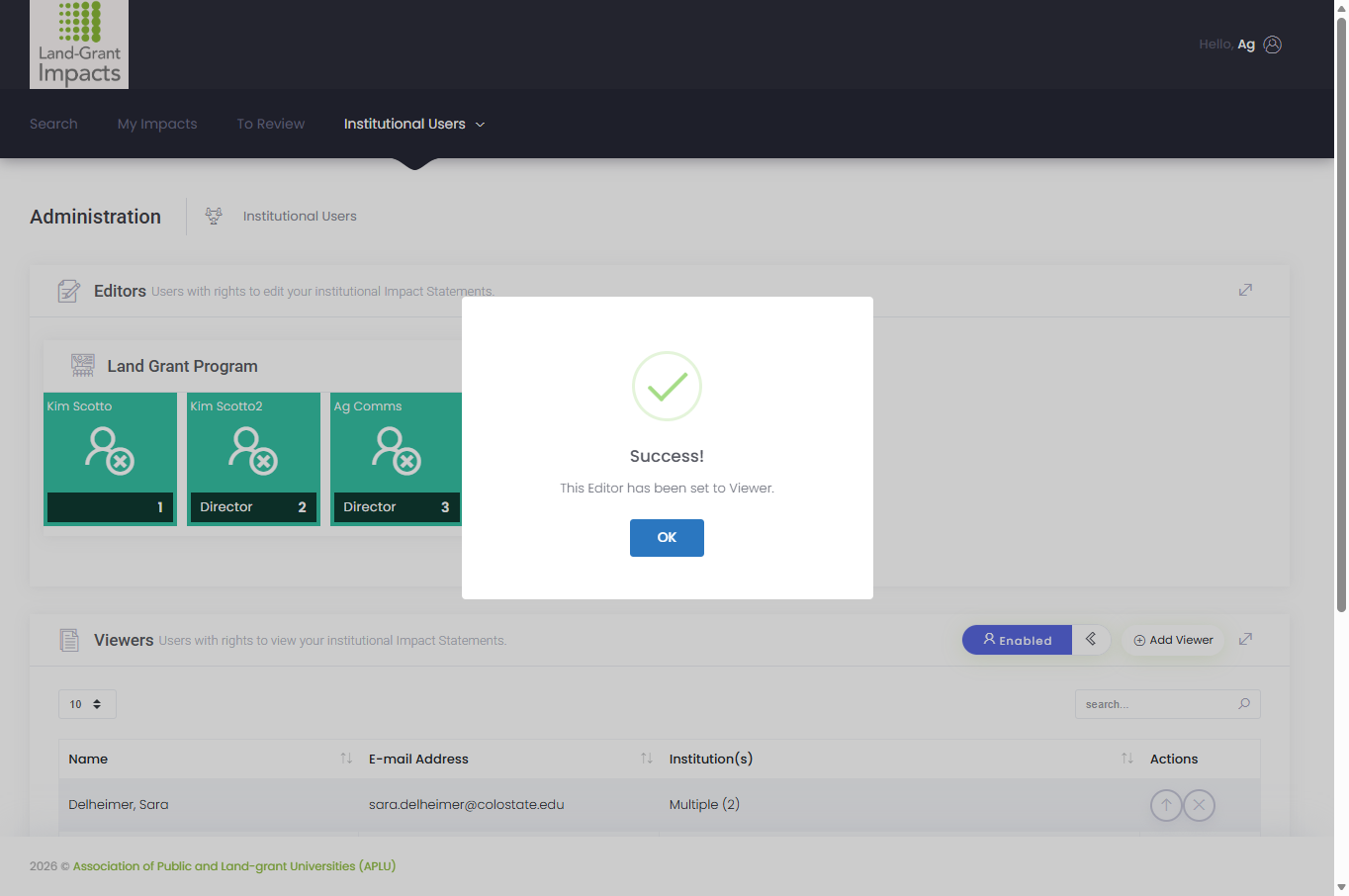Viewport: 1349px width, 896px height.
Task: Open the user profile icon beside Hello, Ag
Action: pyautogui.click(x=1273, y=45)
